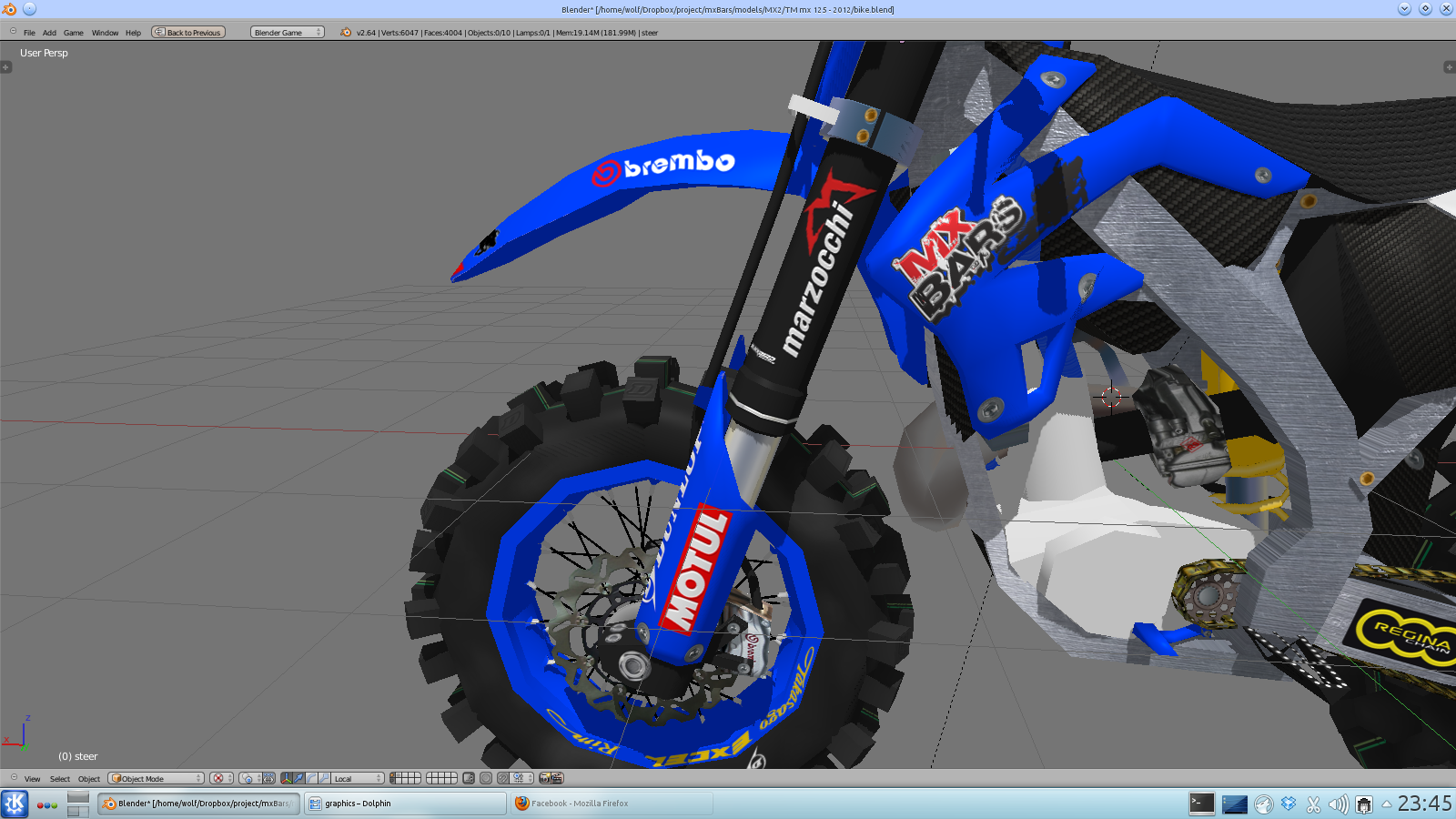Open the KDE application launcher

click(x=15, y=804)
